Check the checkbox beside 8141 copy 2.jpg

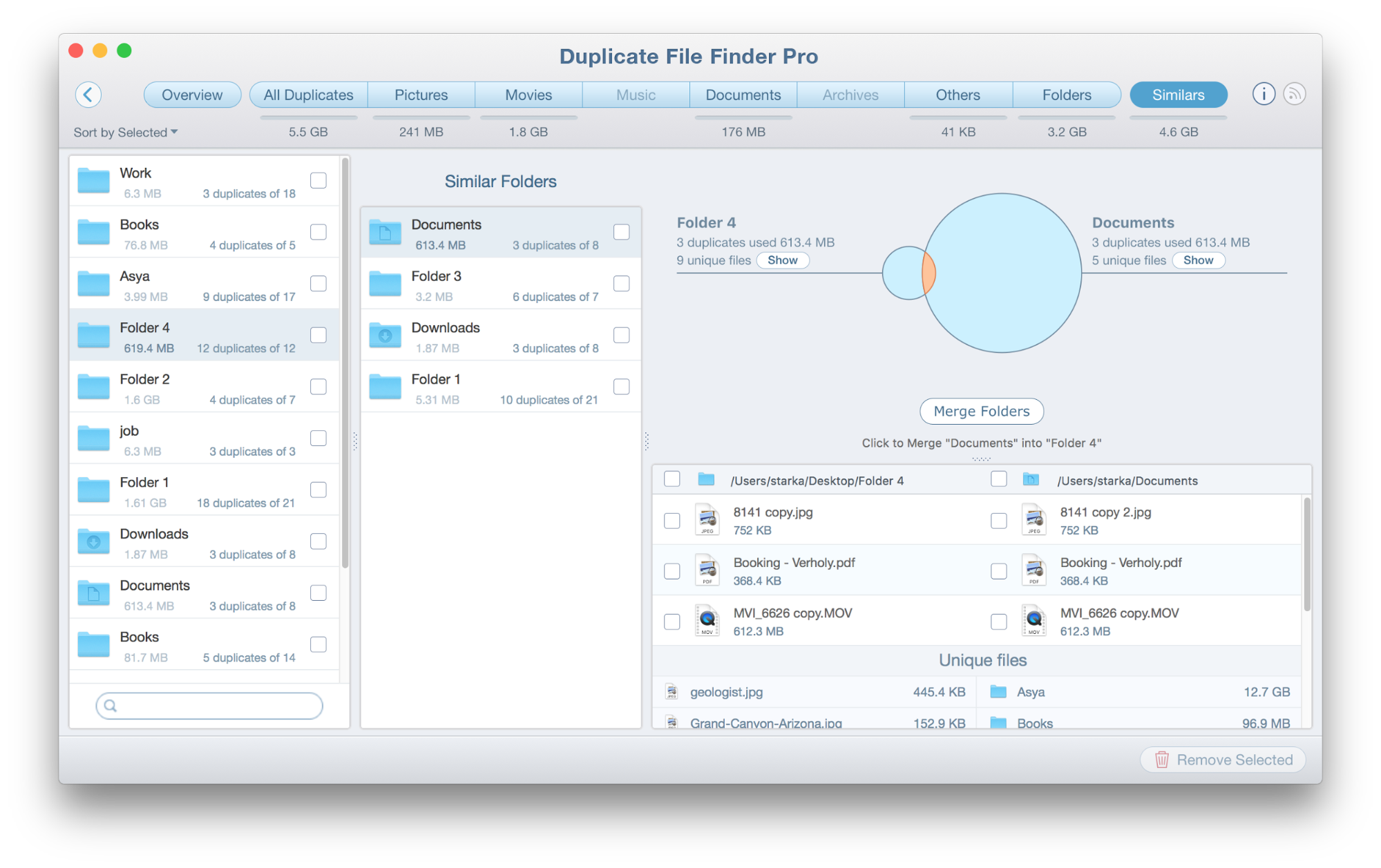click(999, 521)
